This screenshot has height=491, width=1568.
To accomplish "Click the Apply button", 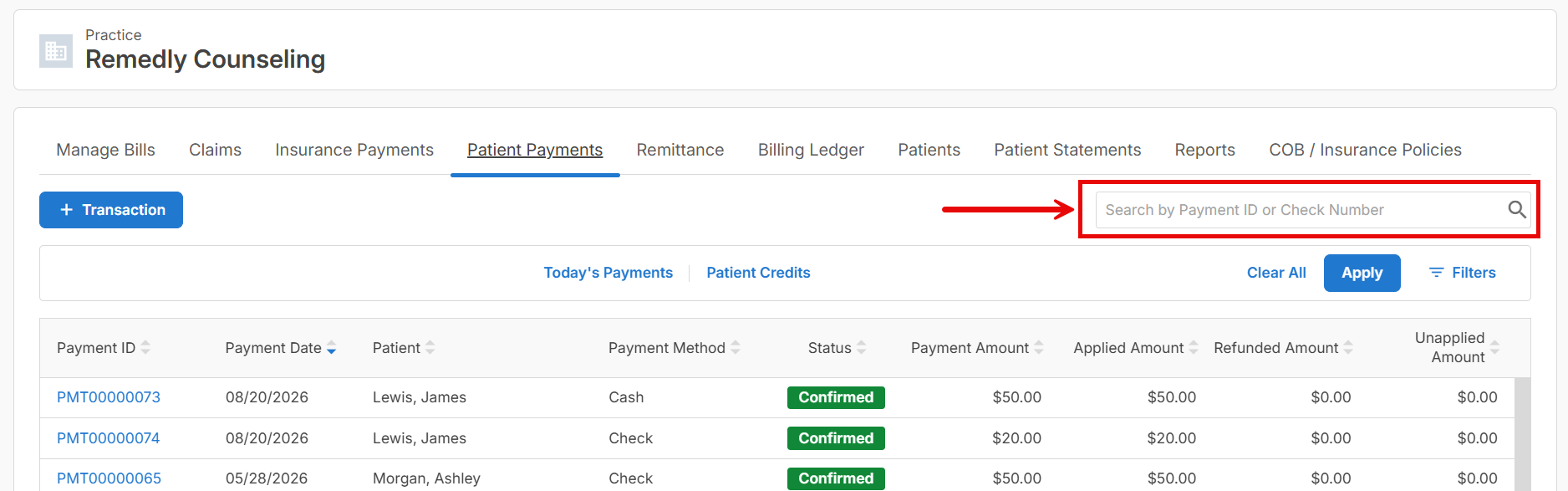I will (x=1362, y=273).
